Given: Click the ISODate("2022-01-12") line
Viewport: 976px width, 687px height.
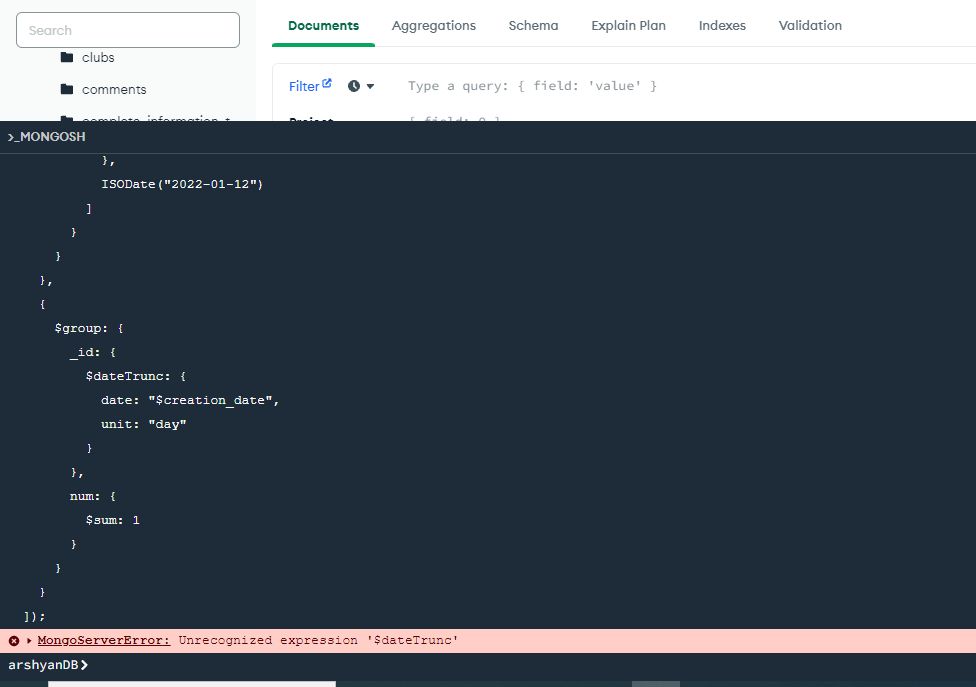Looking at the screenshot, I should pyautogui.click(x=182, y=184).
